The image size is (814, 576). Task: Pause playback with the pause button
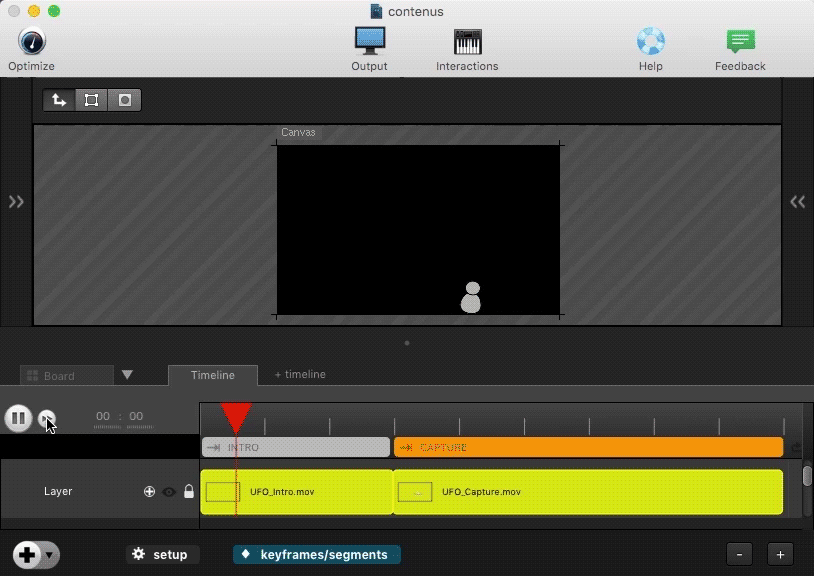click(x=18, y=418)
